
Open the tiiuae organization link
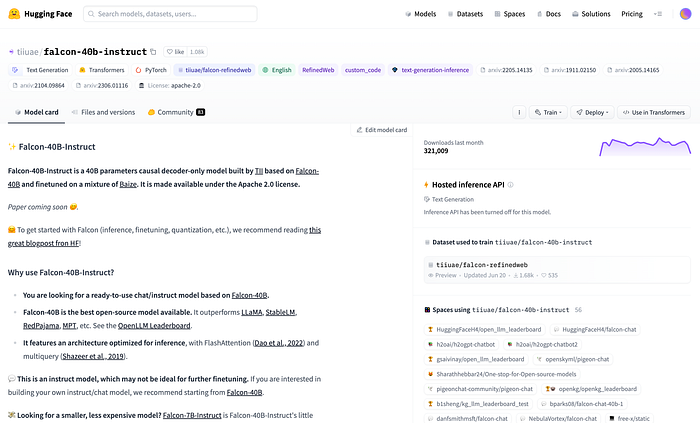tap(28, 52)
